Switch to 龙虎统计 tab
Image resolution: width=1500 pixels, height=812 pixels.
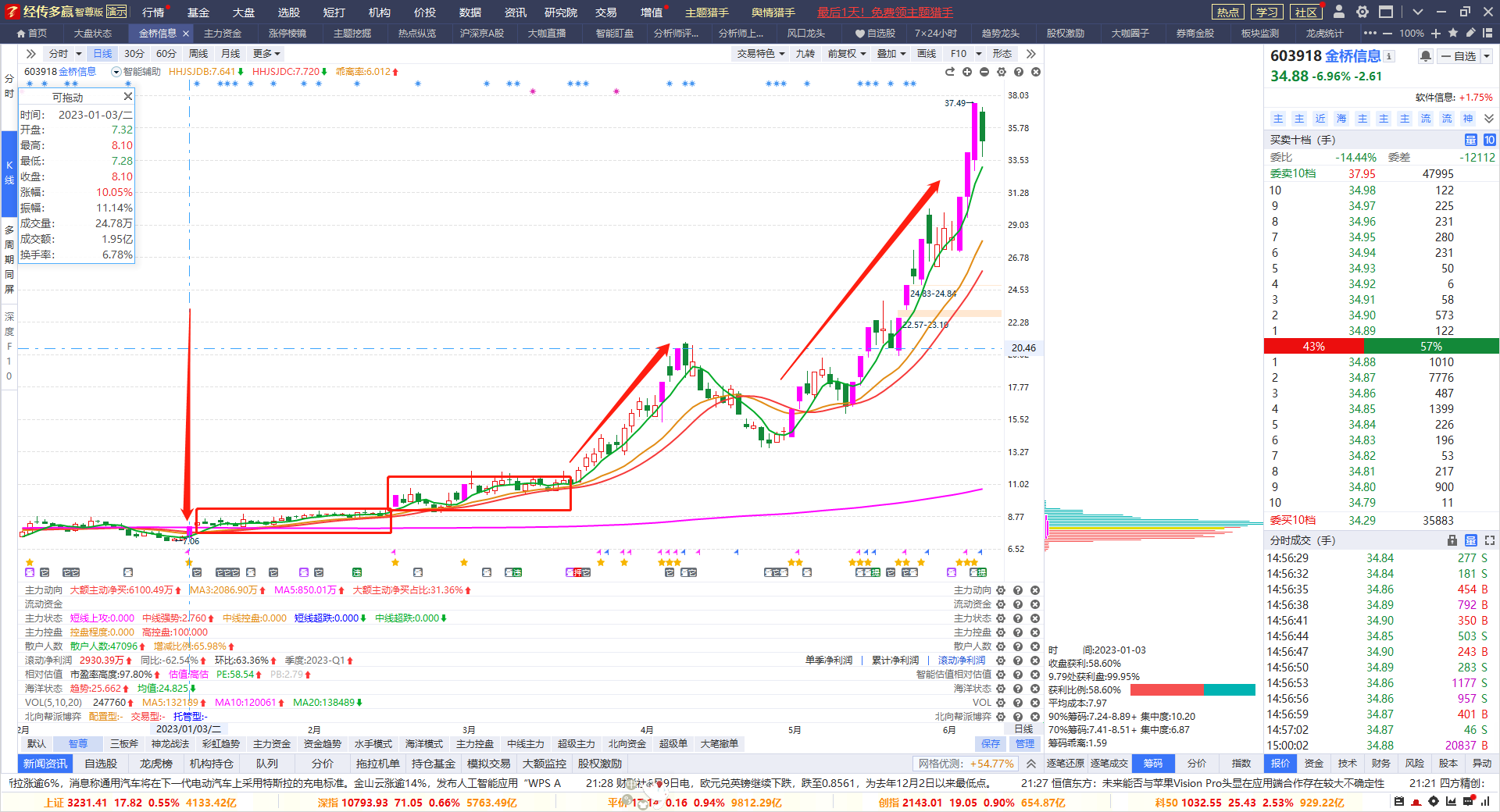pos(1324,34)
